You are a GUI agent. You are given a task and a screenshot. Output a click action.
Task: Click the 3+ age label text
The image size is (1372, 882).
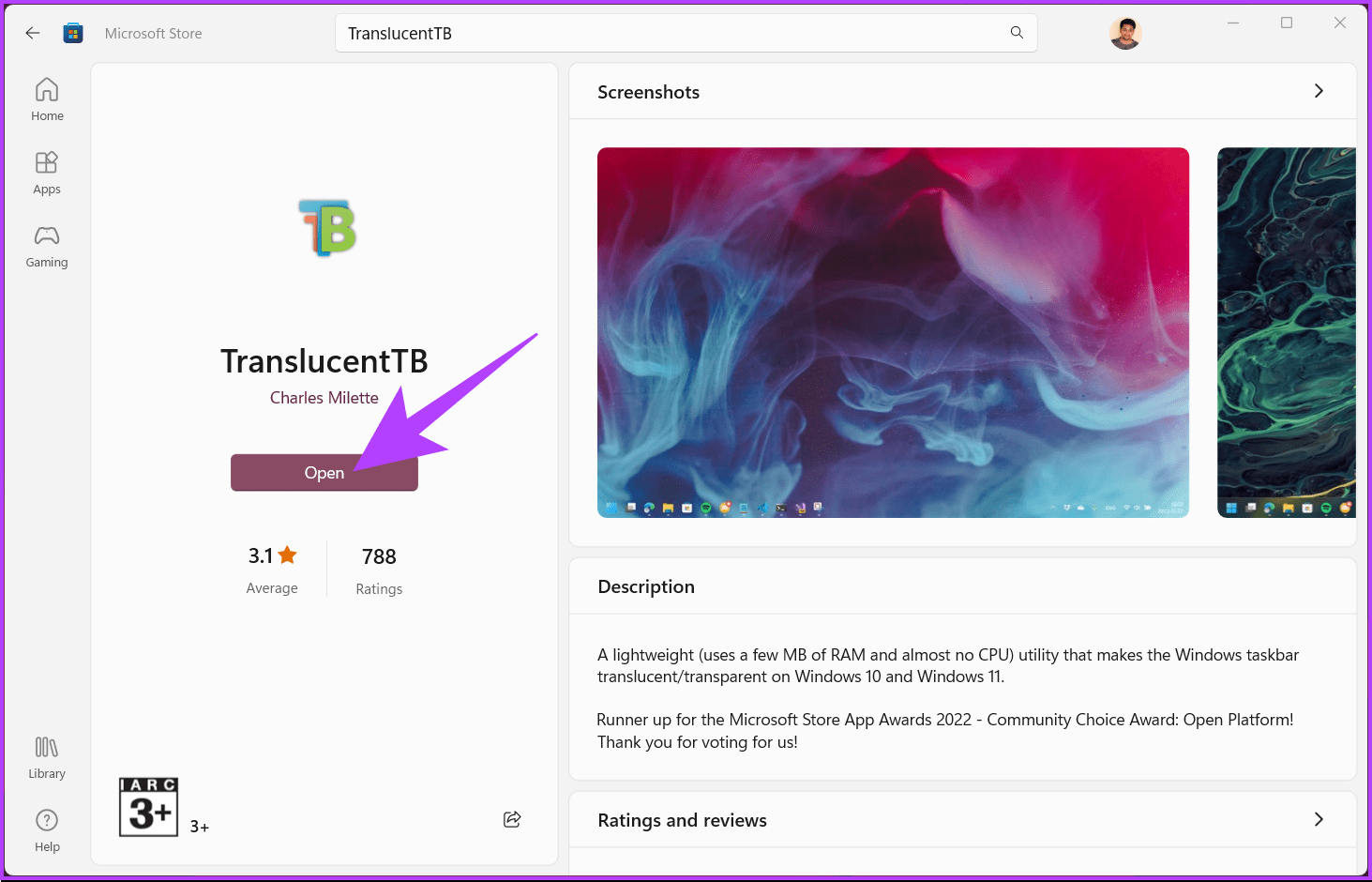(200, 827)
